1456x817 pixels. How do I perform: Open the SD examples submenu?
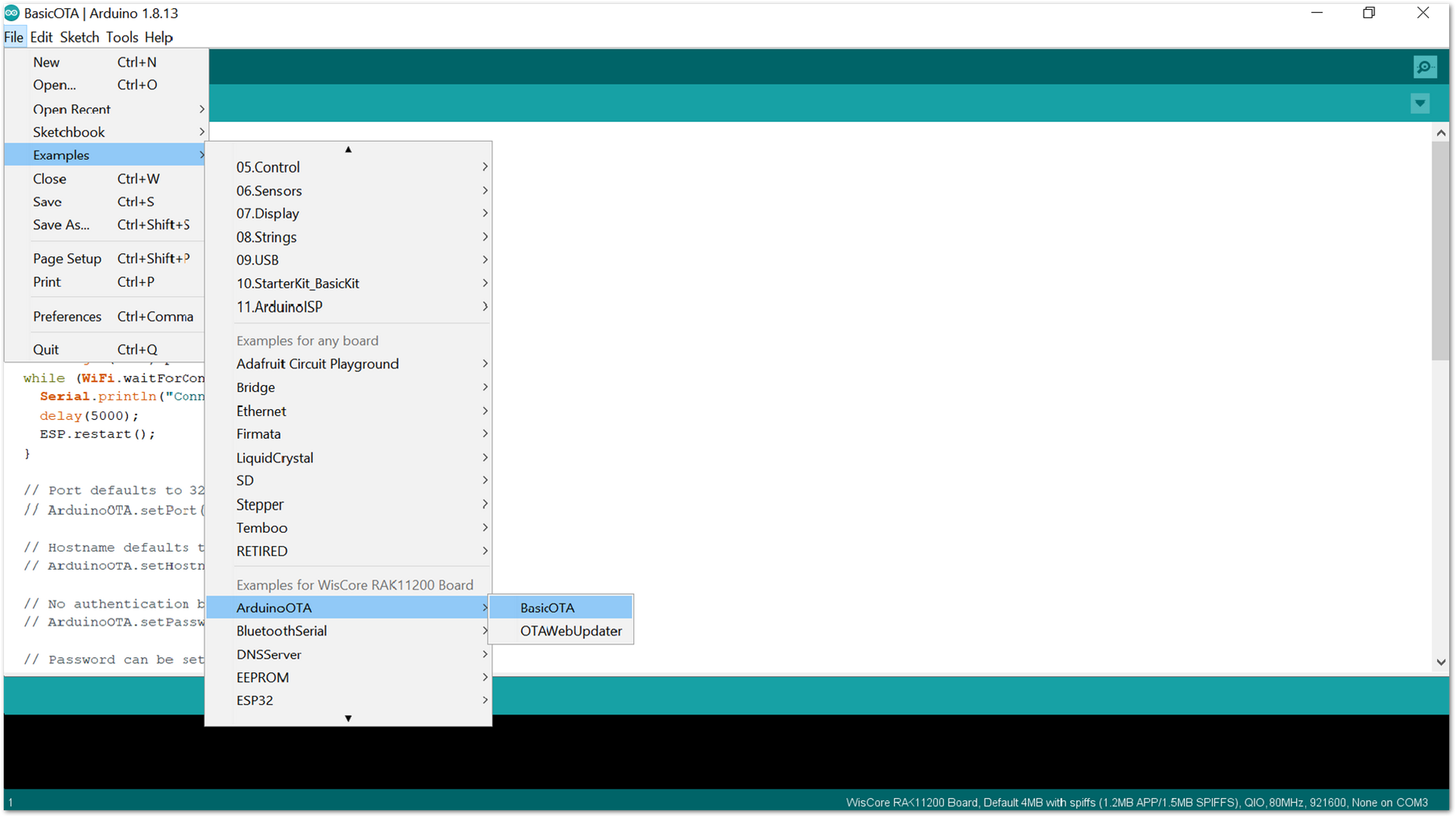point(349,480)
